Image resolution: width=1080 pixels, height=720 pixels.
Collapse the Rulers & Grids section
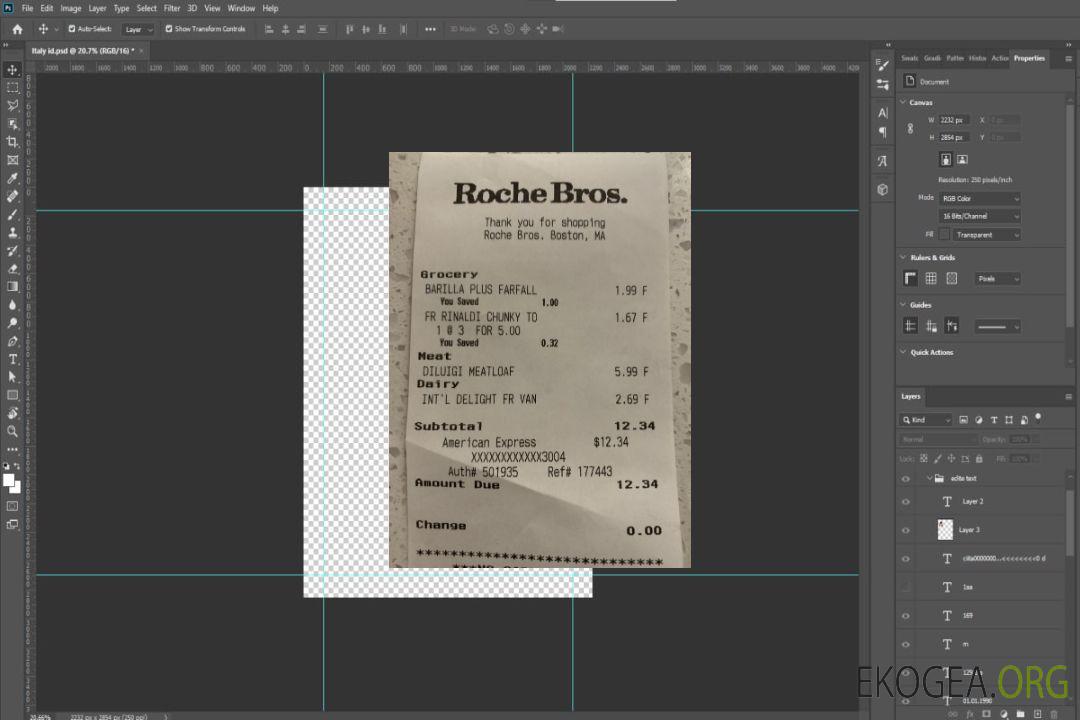tap(904, 258)
